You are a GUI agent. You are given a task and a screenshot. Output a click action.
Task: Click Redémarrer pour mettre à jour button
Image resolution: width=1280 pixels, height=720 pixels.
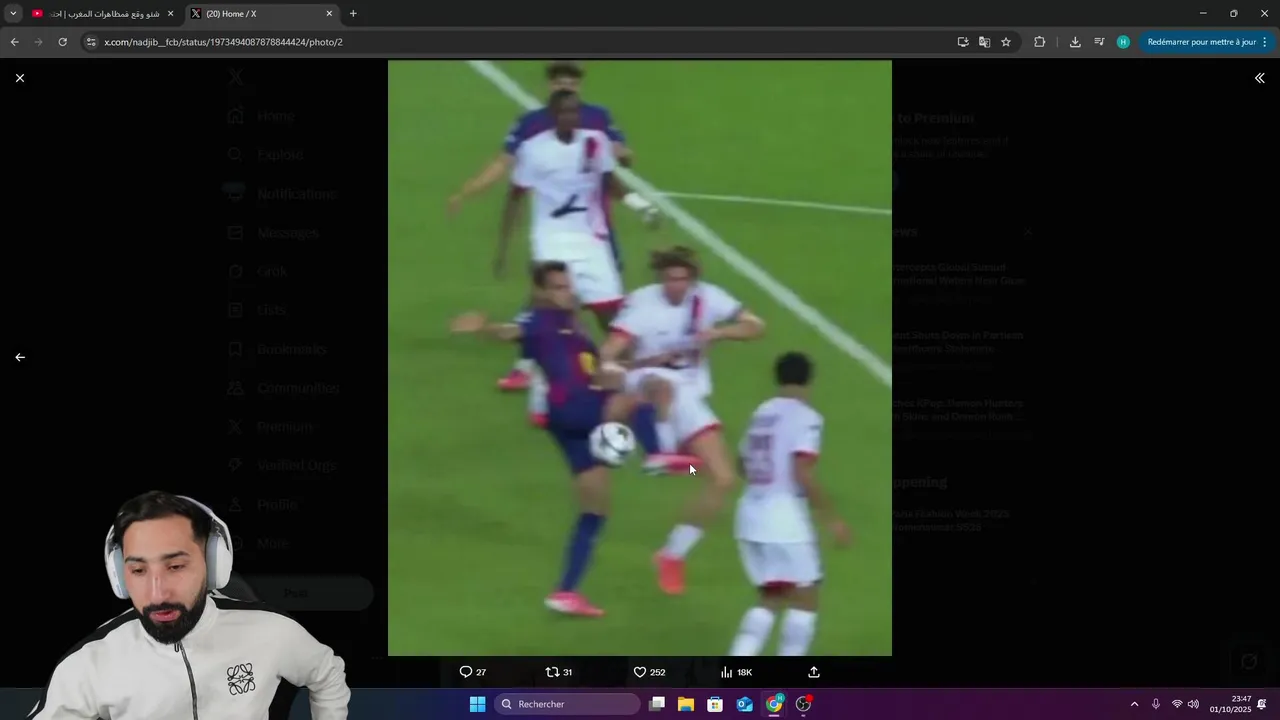pos(1201,42)
